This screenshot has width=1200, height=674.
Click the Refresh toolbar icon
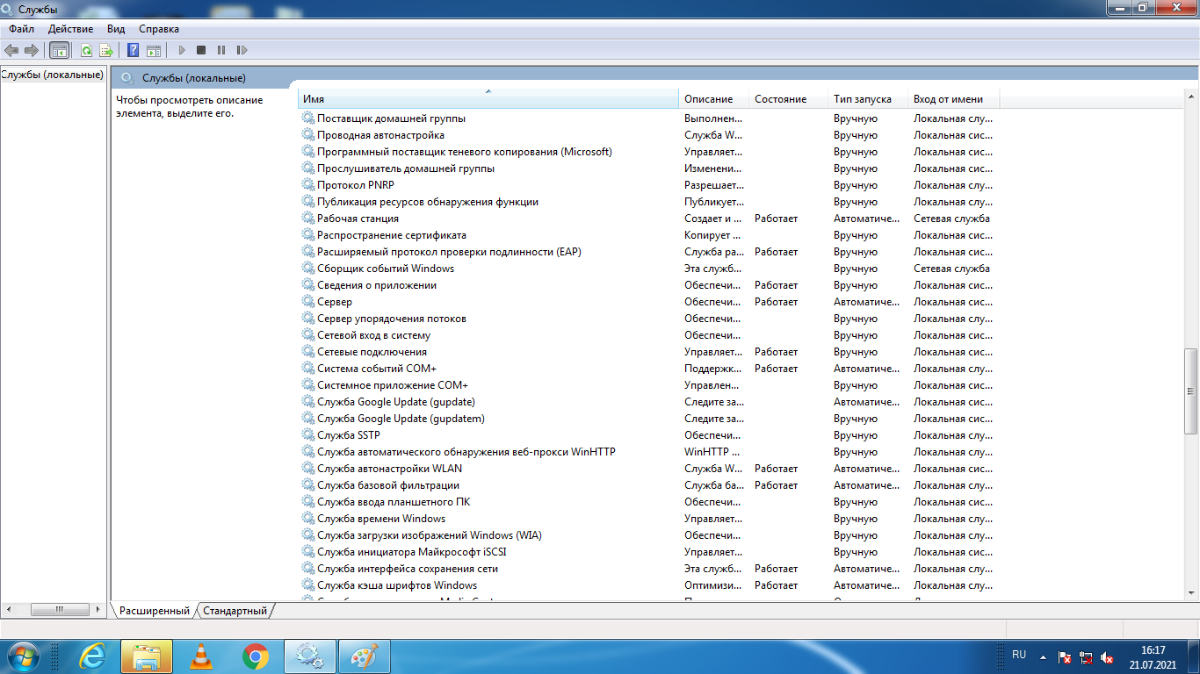(x=86, y=50)
